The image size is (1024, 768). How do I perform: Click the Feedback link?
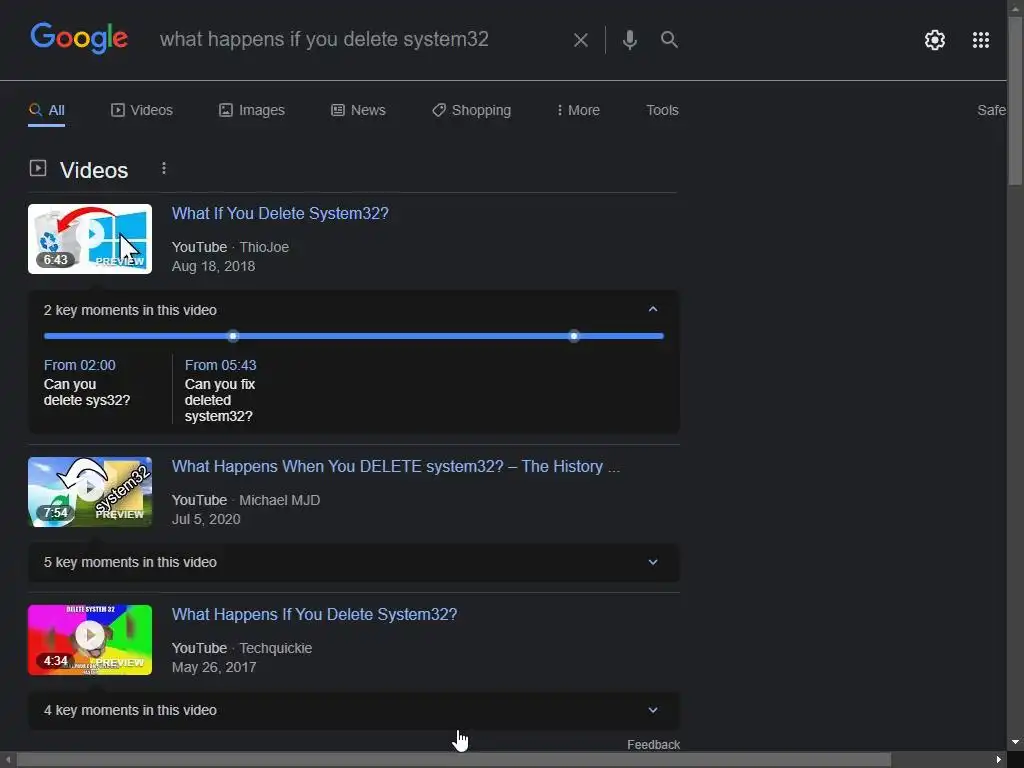653,744
